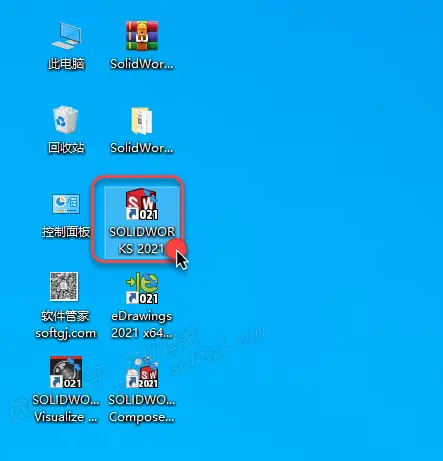Click the SOLIDWO... Compose text label
The width and height of the screenshot is (443, 461).
tap(142, 408)
